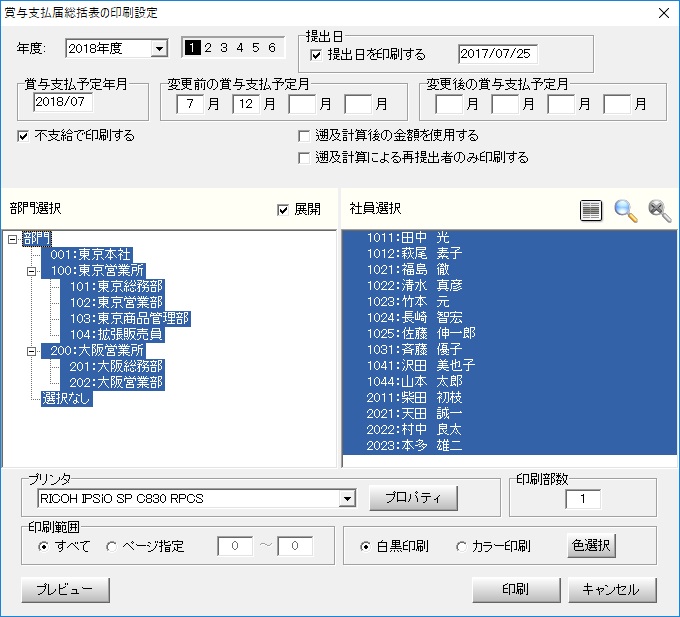680x617 pixels.
Task: Click the 色選択 button
Action: pos(591,545)
